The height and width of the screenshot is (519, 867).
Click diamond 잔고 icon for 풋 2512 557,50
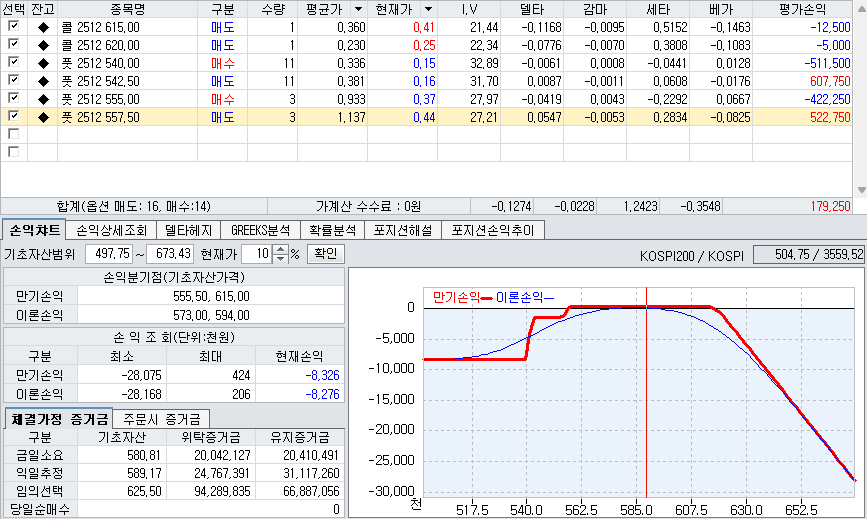click(x=43, y=117)
